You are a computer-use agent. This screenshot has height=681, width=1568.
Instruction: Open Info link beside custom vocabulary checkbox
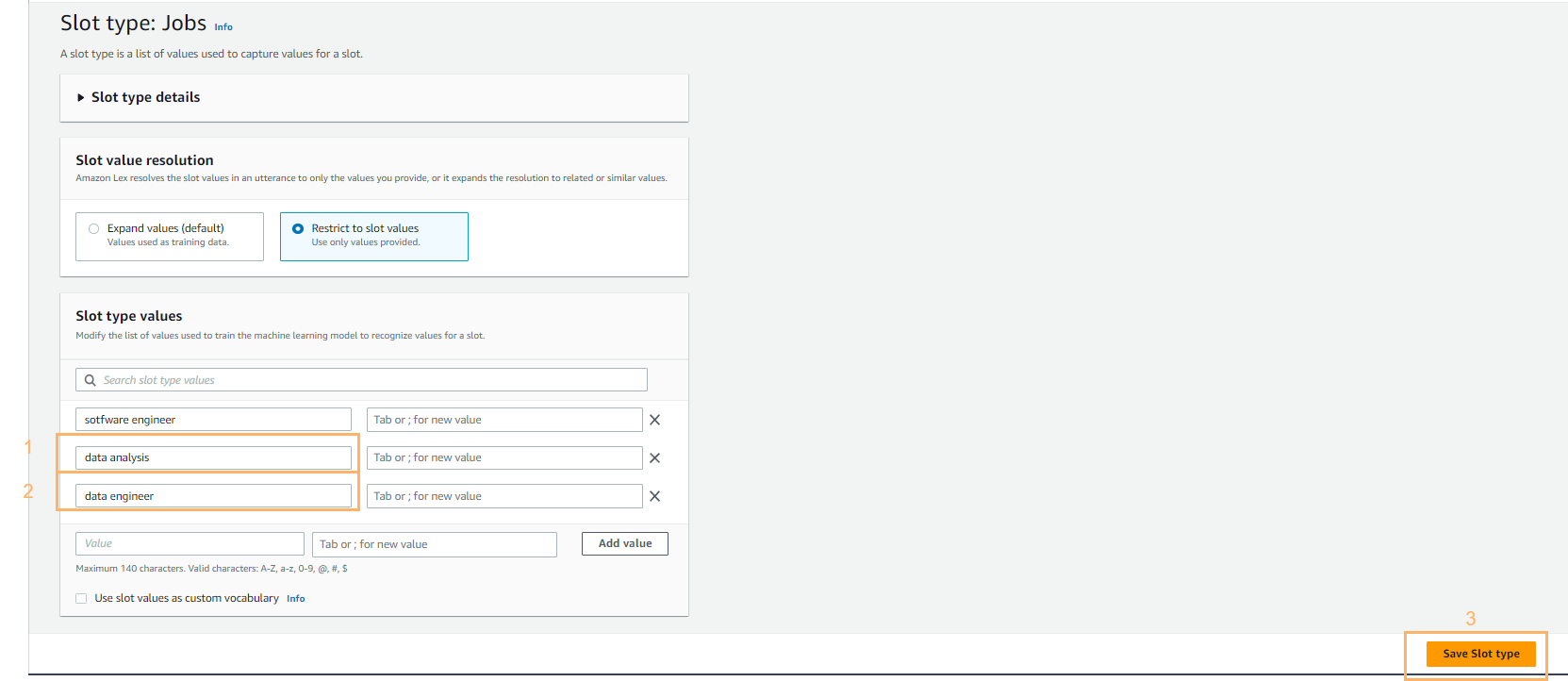click(x=296, y=599)
